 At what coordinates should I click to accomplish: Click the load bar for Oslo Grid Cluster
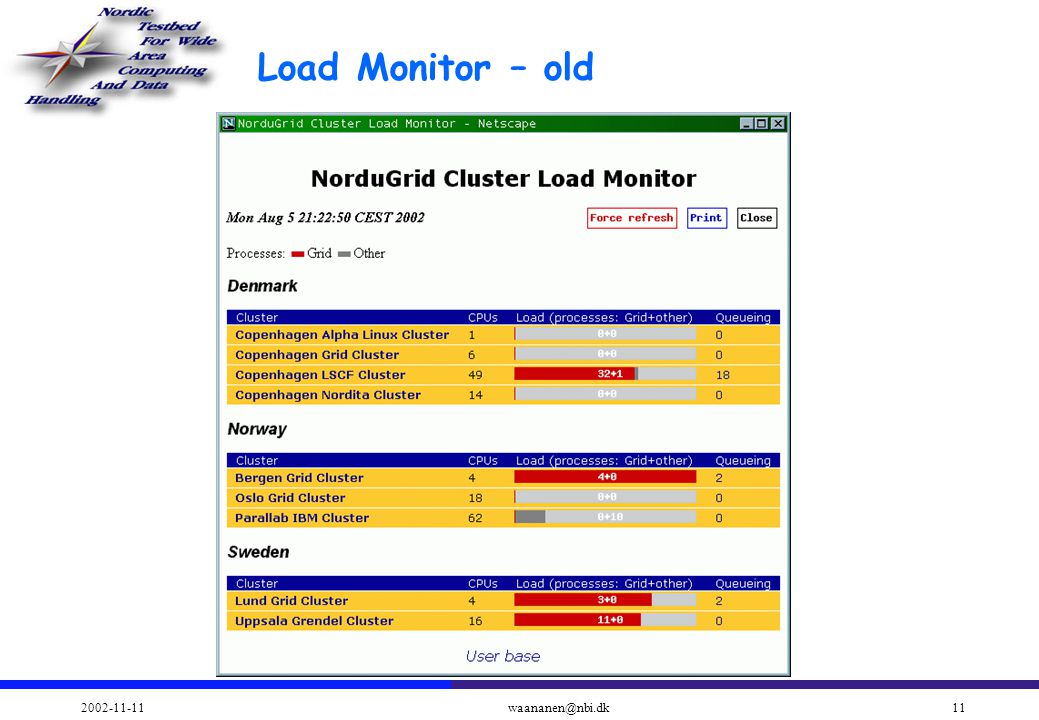point(605,497)
